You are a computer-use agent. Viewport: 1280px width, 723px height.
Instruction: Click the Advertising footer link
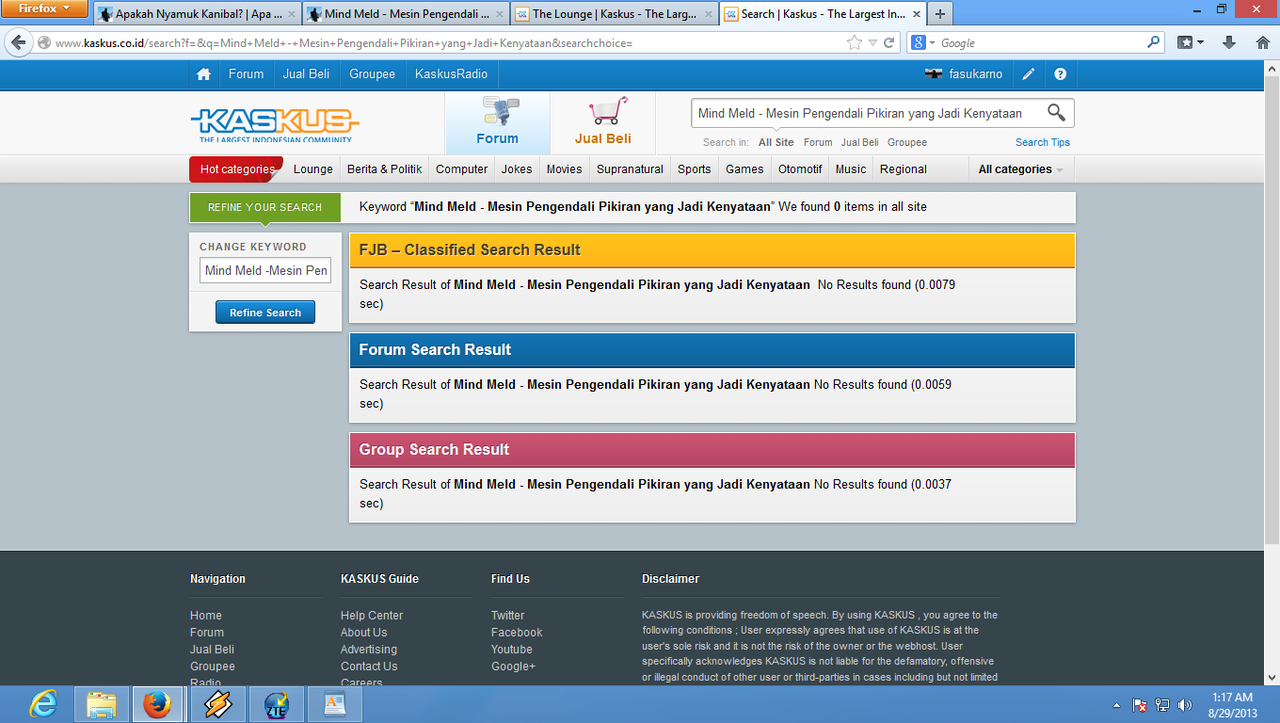[369, 649]
